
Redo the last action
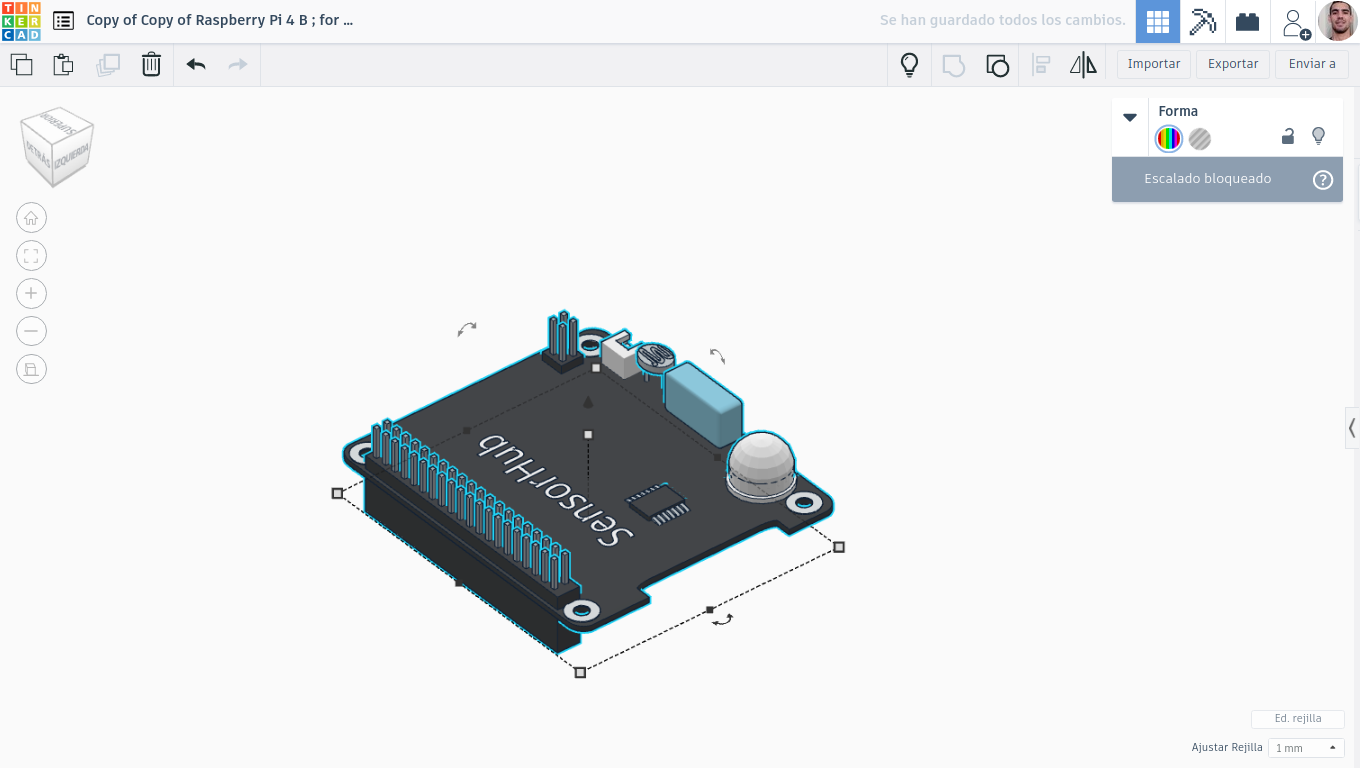[x=238, y=65]
